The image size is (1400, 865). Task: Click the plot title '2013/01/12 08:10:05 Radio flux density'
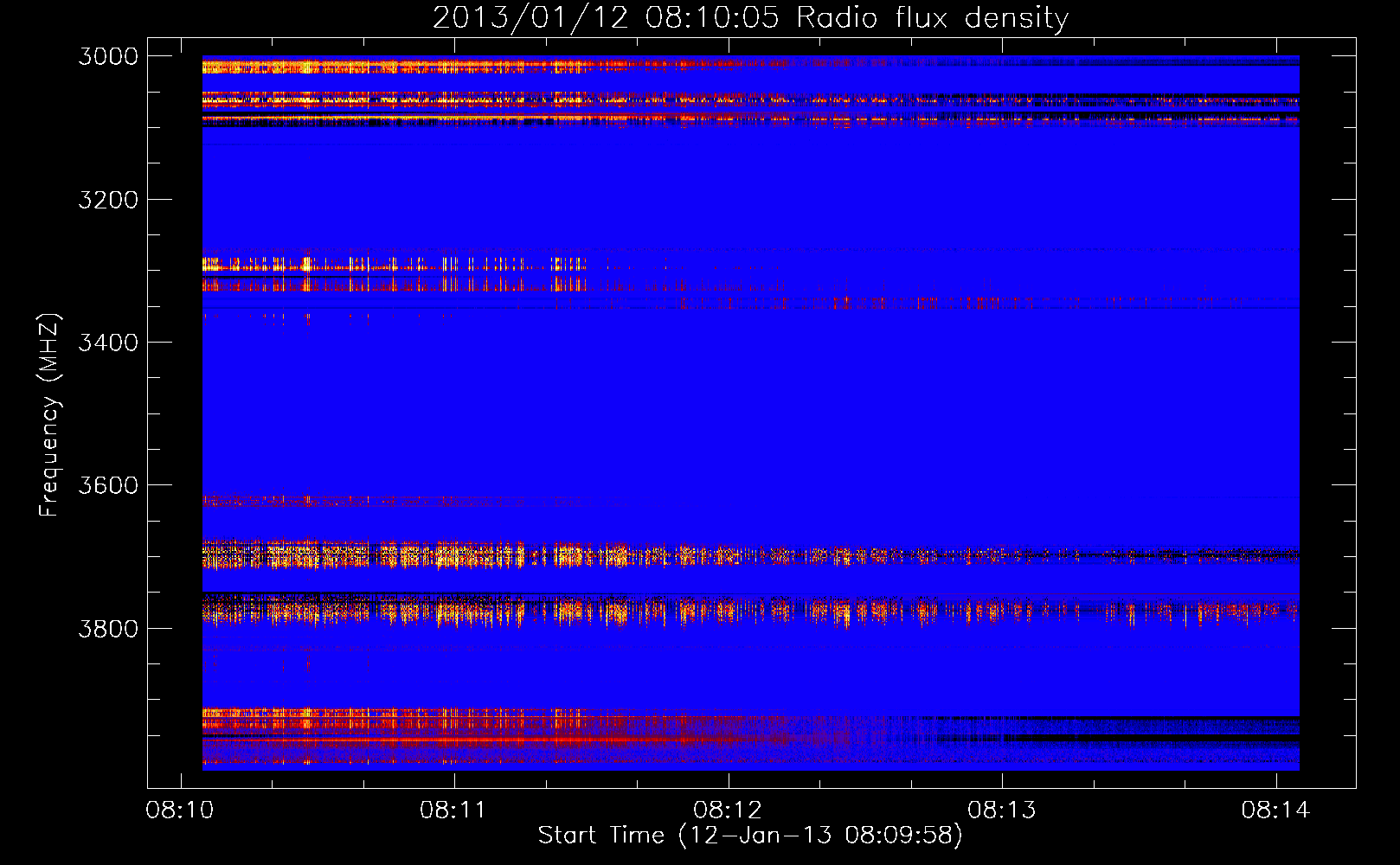tap(750, 17)
